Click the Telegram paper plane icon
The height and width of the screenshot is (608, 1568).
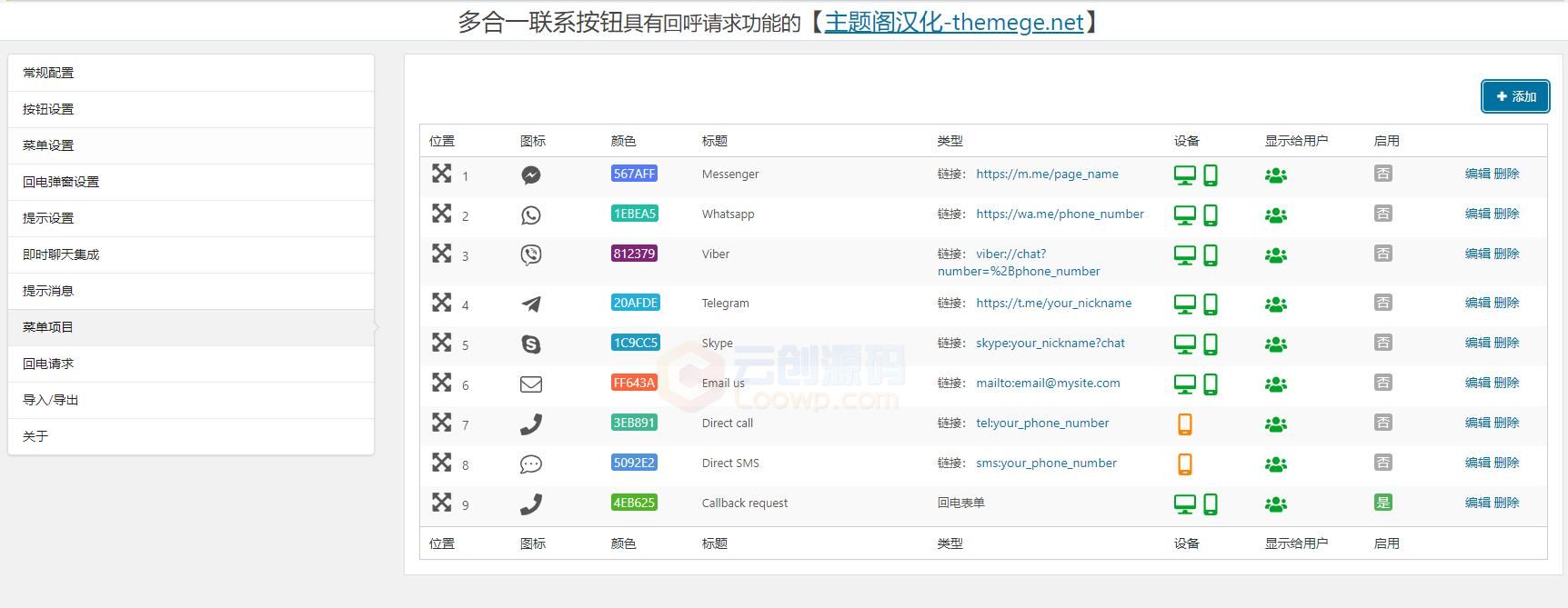coord(531,304)
